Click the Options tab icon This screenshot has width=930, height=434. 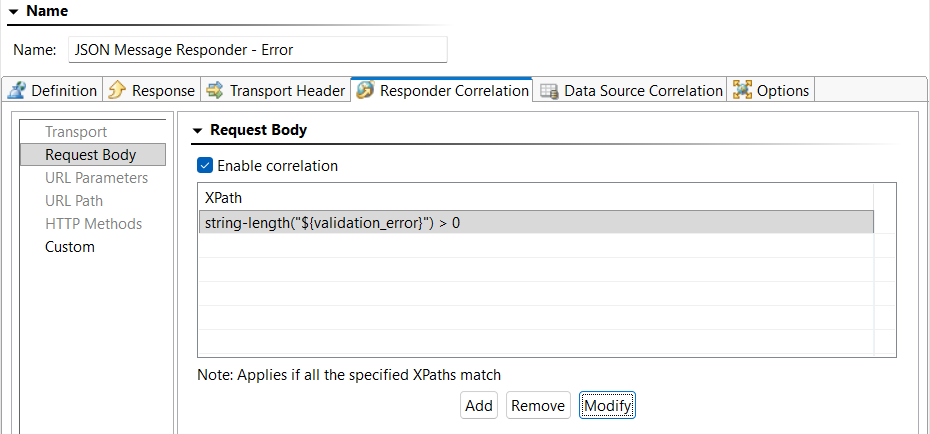point(743,90)
